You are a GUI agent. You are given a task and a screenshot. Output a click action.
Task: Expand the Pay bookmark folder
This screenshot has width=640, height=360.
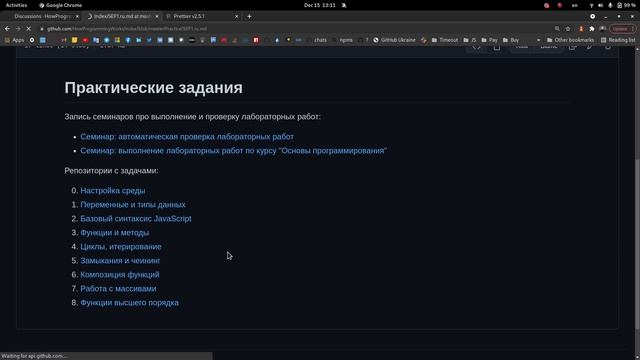489,40
